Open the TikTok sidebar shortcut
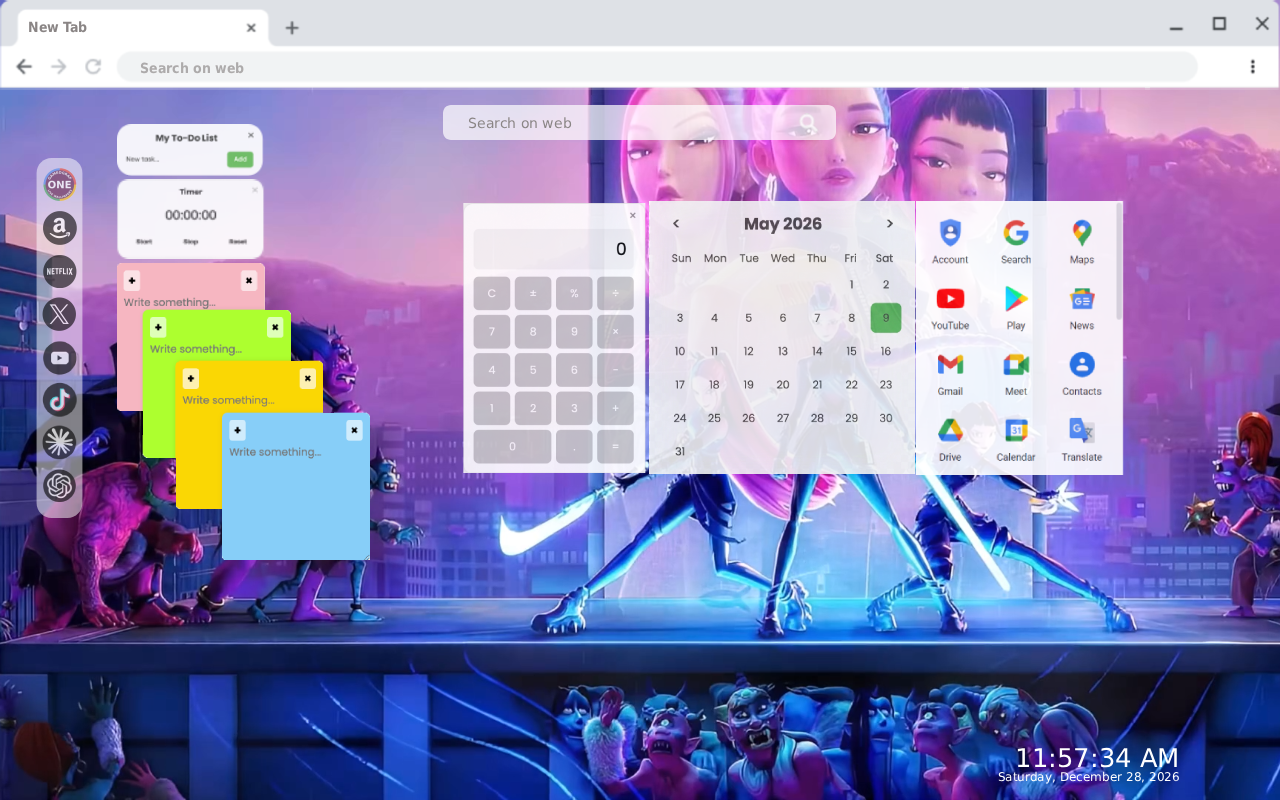Image resolution: width=1280 pixels, height=800 pixels. coord(60,400)
